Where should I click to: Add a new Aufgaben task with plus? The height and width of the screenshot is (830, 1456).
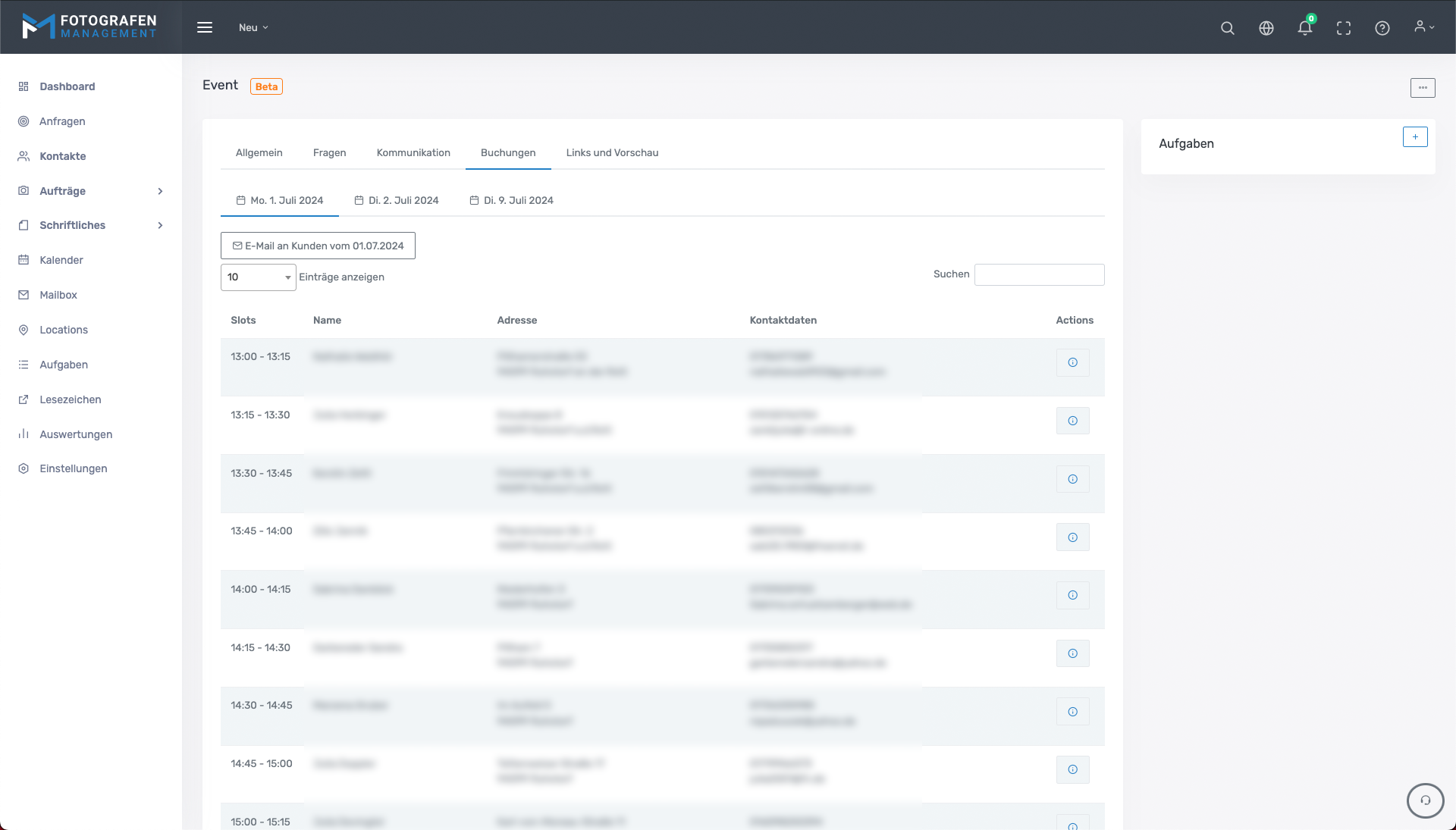point(1414,137)
